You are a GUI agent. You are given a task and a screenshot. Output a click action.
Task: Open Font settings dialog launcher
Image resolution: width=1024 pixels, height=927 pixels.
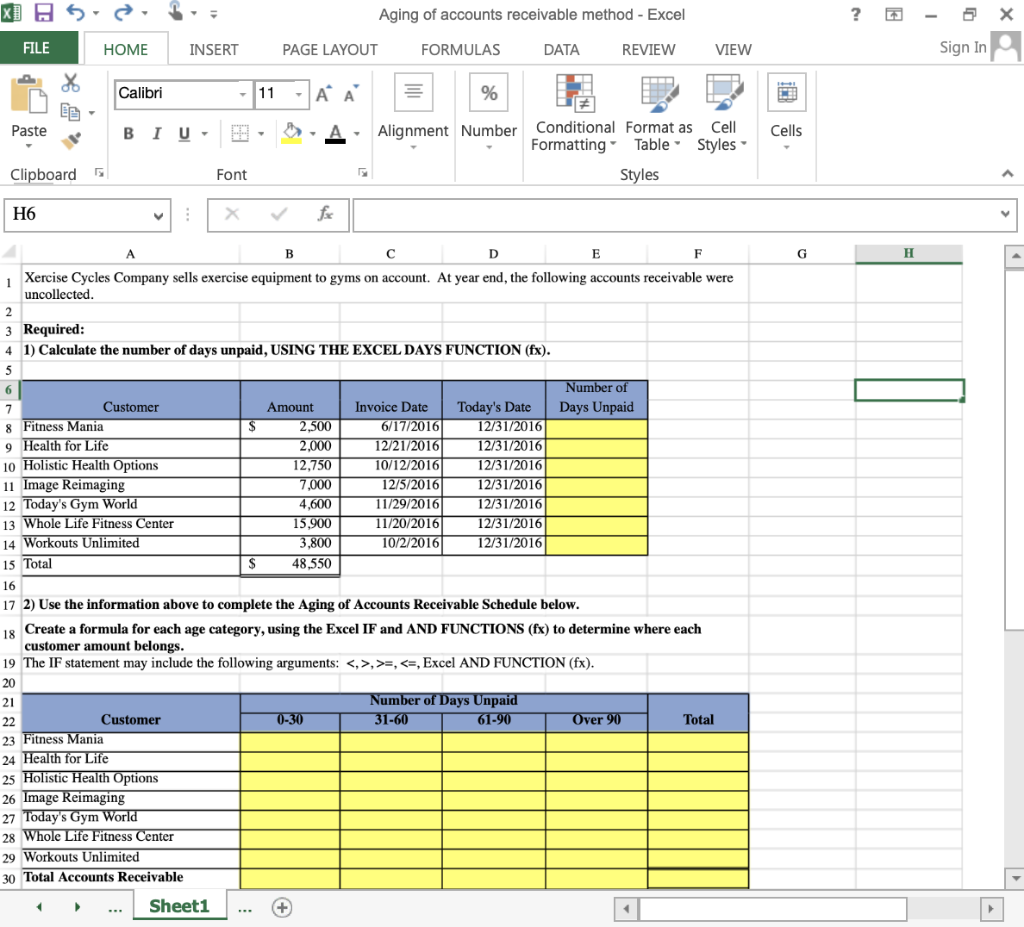click(362, 172)
